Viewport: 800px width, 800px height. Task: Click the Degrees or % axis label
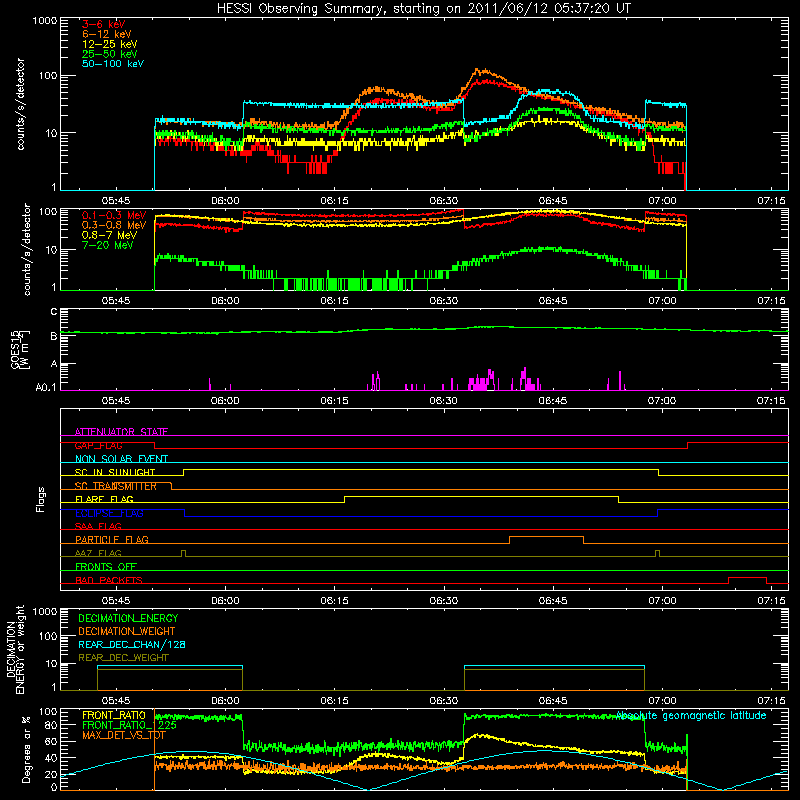click(x=26, y=750)
